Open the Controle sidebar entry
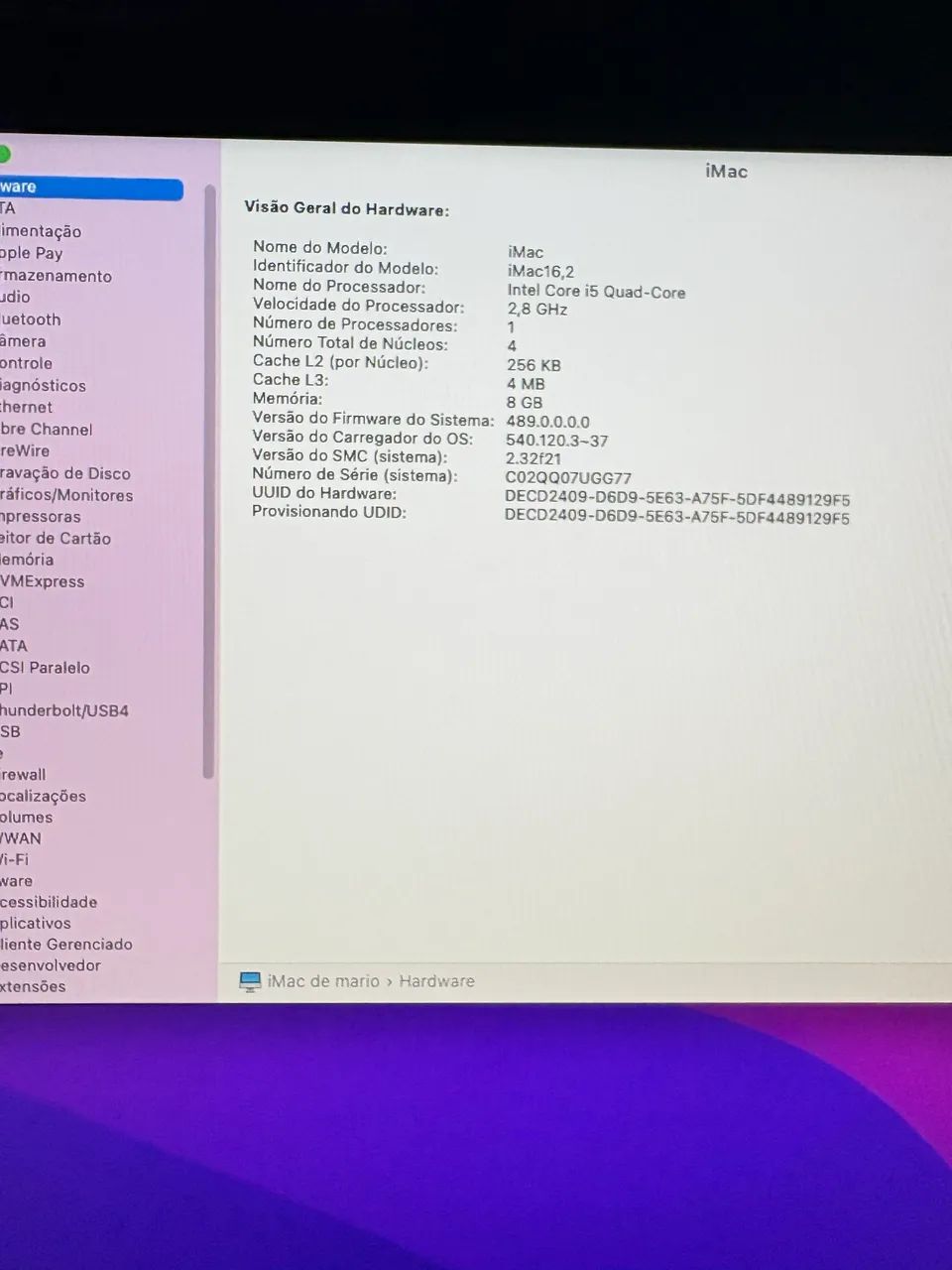The image size is (952, 1270). click(x=26, y=363)
